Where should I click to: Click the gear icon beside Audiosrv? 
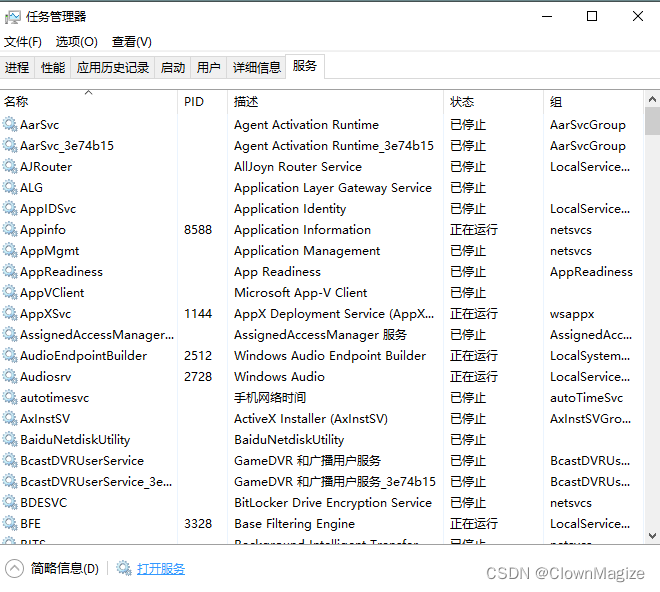click(10, 376)
